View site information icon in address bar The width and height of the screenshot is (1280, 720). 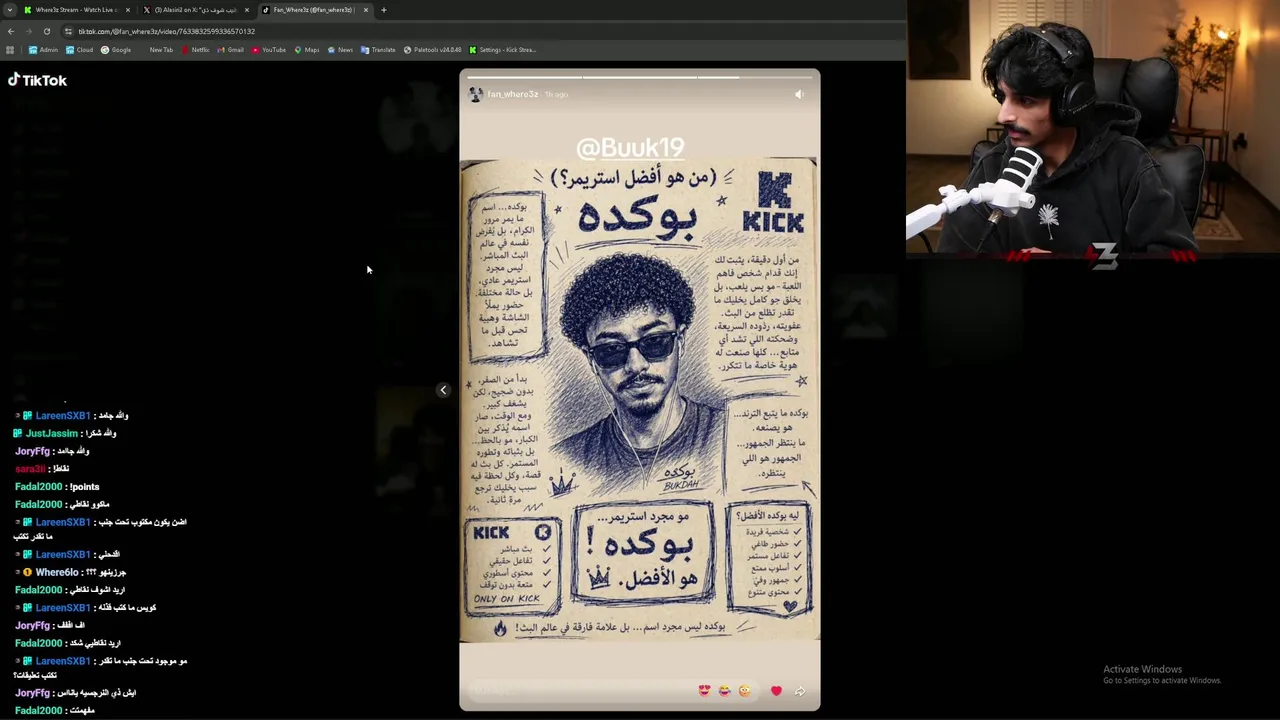(x=68, y=31)
